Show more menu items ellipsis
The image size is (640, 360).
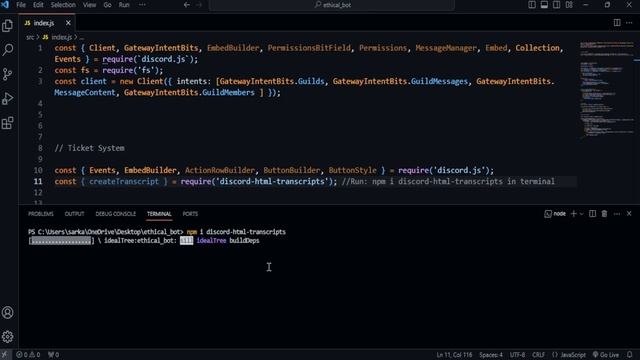[142, 5]
